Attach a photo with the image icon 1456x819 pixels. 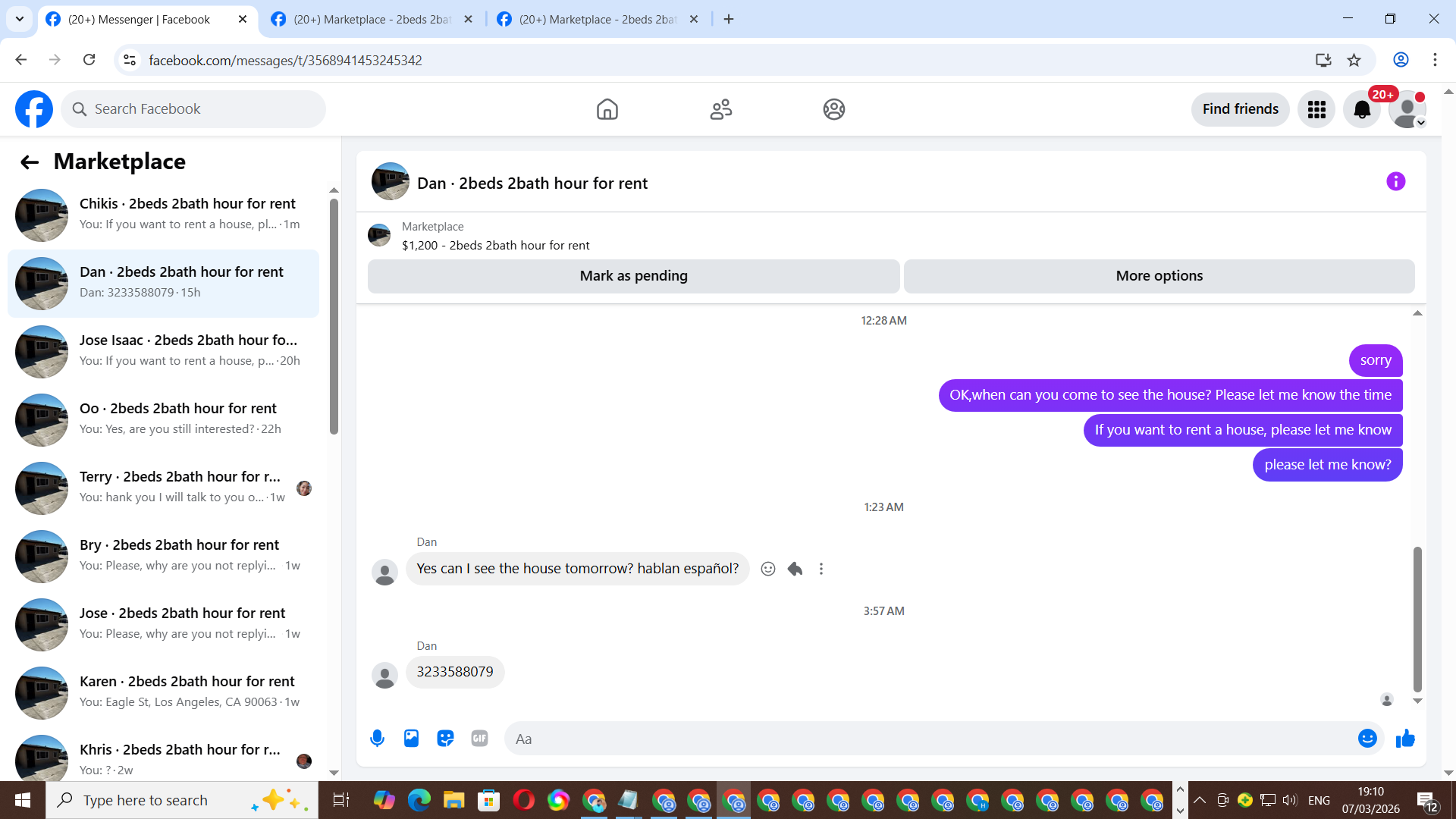411,738
